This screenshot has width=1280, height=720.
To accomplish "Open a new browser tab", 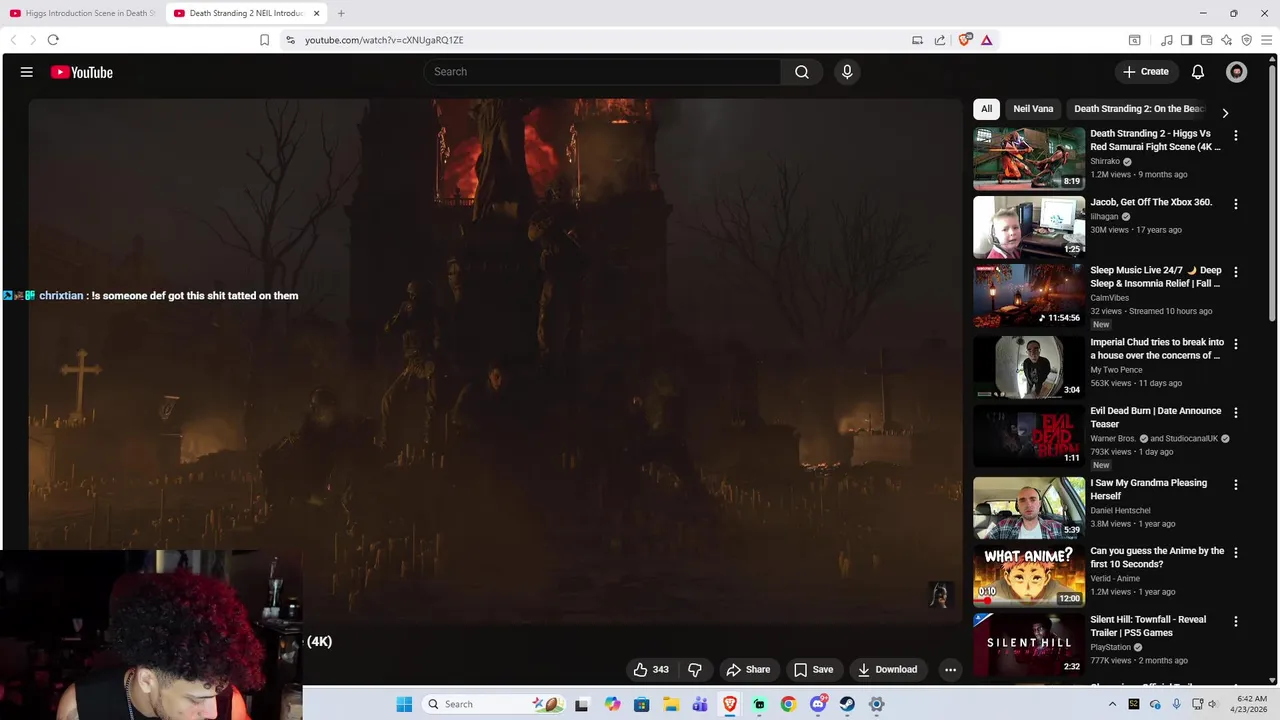I will point(341,13).
